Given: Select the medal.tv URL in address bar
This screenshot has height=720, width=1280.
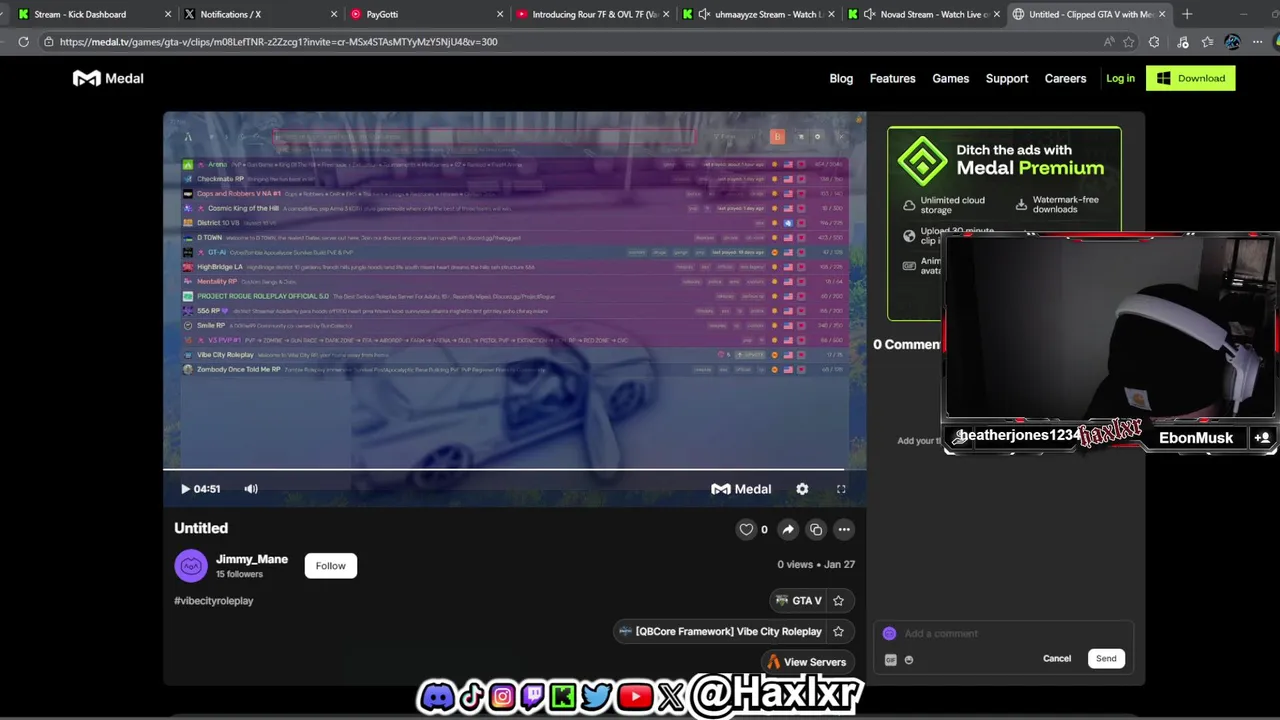Looking at the screenshot, I should pos(278,42).
